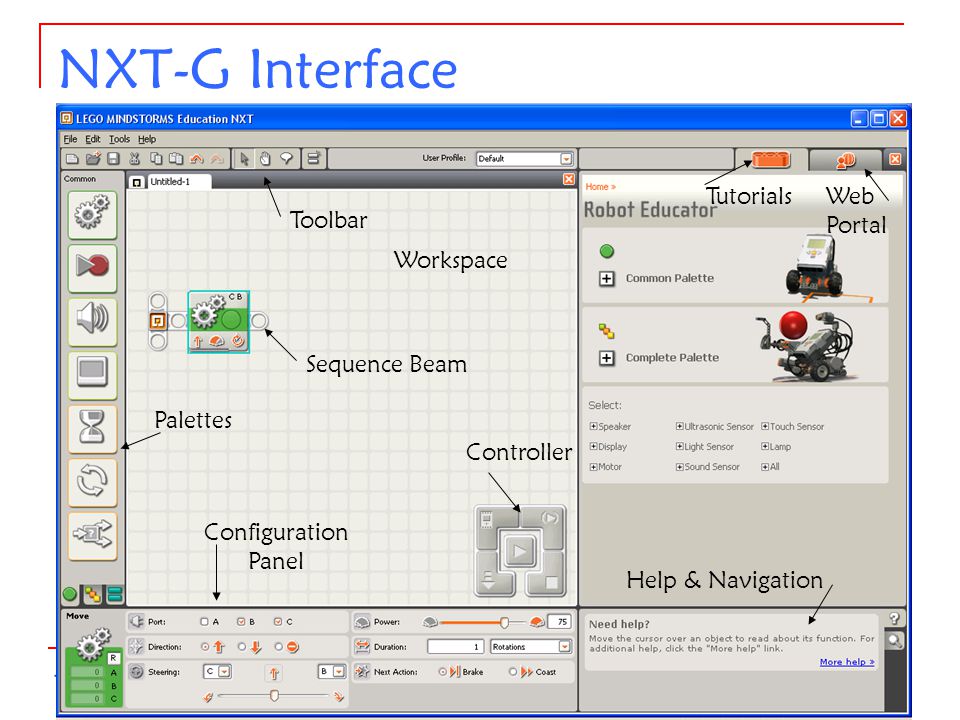Viewport: 960px width, 720px height.
Task: Click the Create My Block toolbar icon
Action: tap(313, 159)
